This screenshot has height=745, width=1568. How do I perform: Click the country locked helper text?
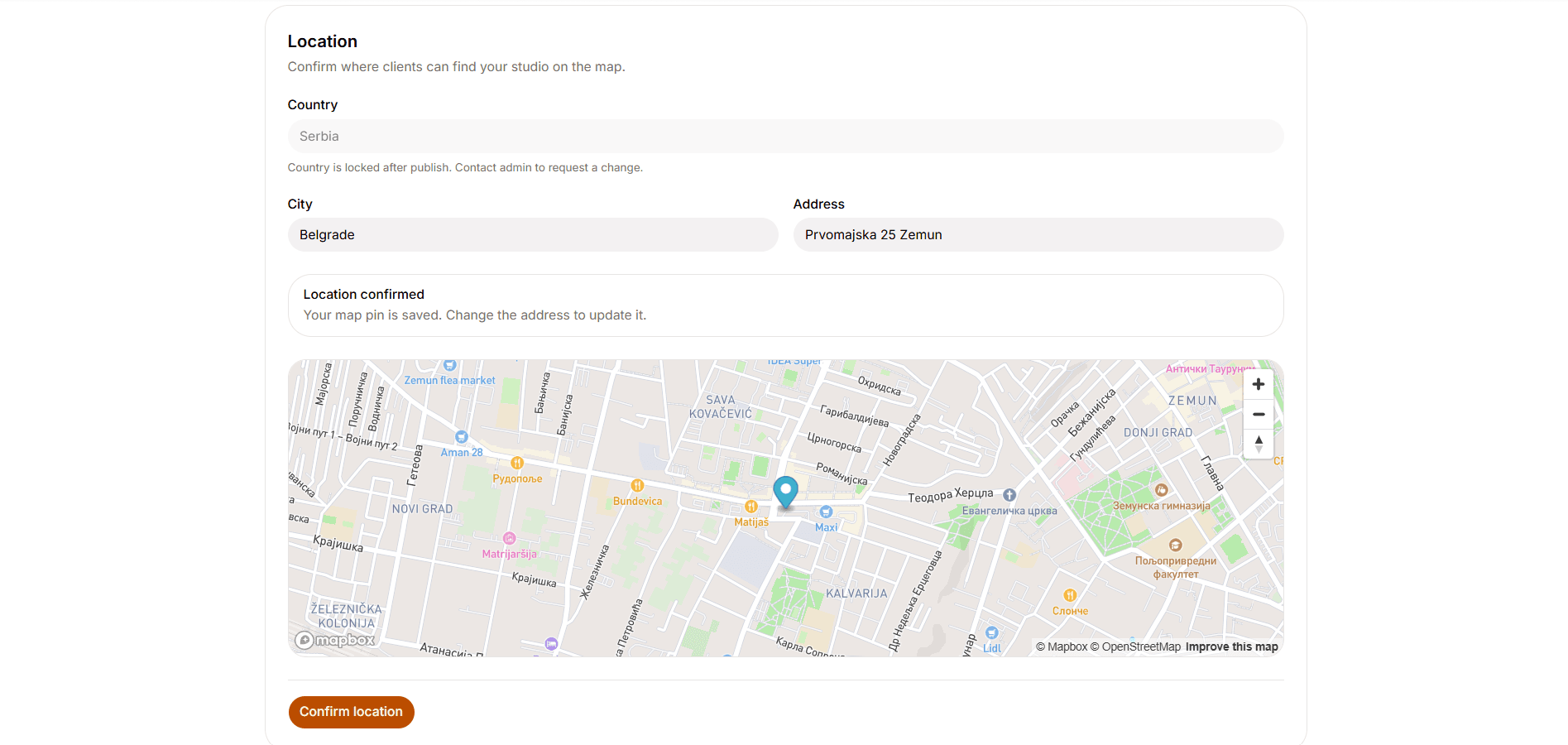pyautogui.click(x=465, y=167)
